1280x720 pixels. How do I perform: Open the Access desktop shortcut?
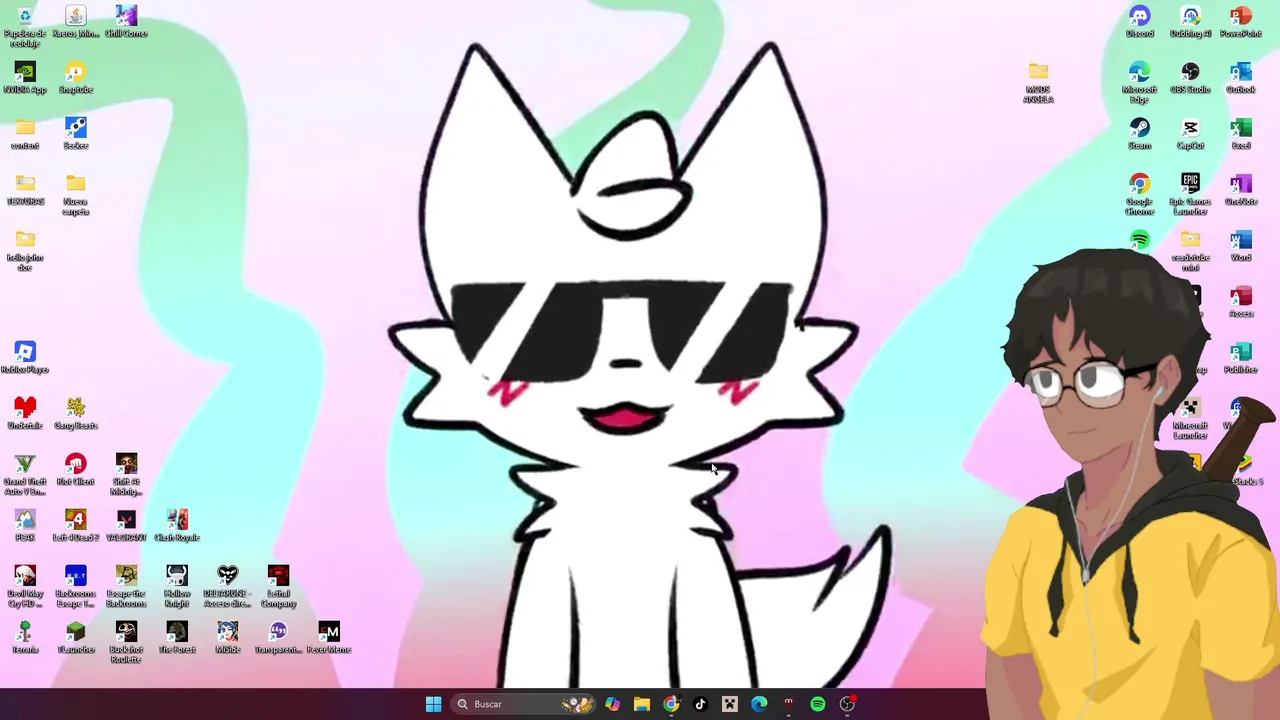pos(1241,302)
